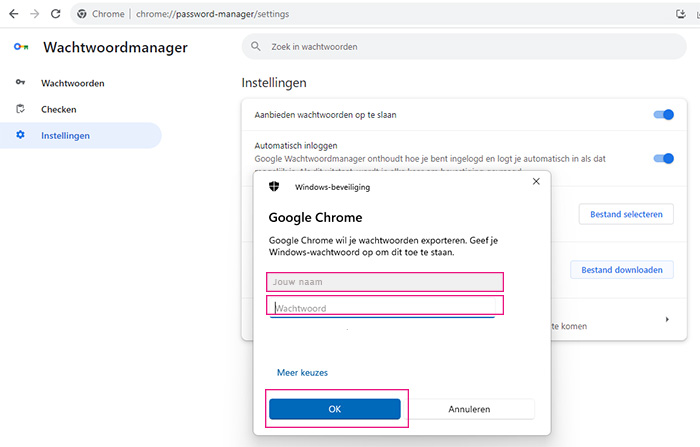Viewport: 700px width, 447px height.
Task: Click the install/download icon in address bar
Action: [681, 14]
